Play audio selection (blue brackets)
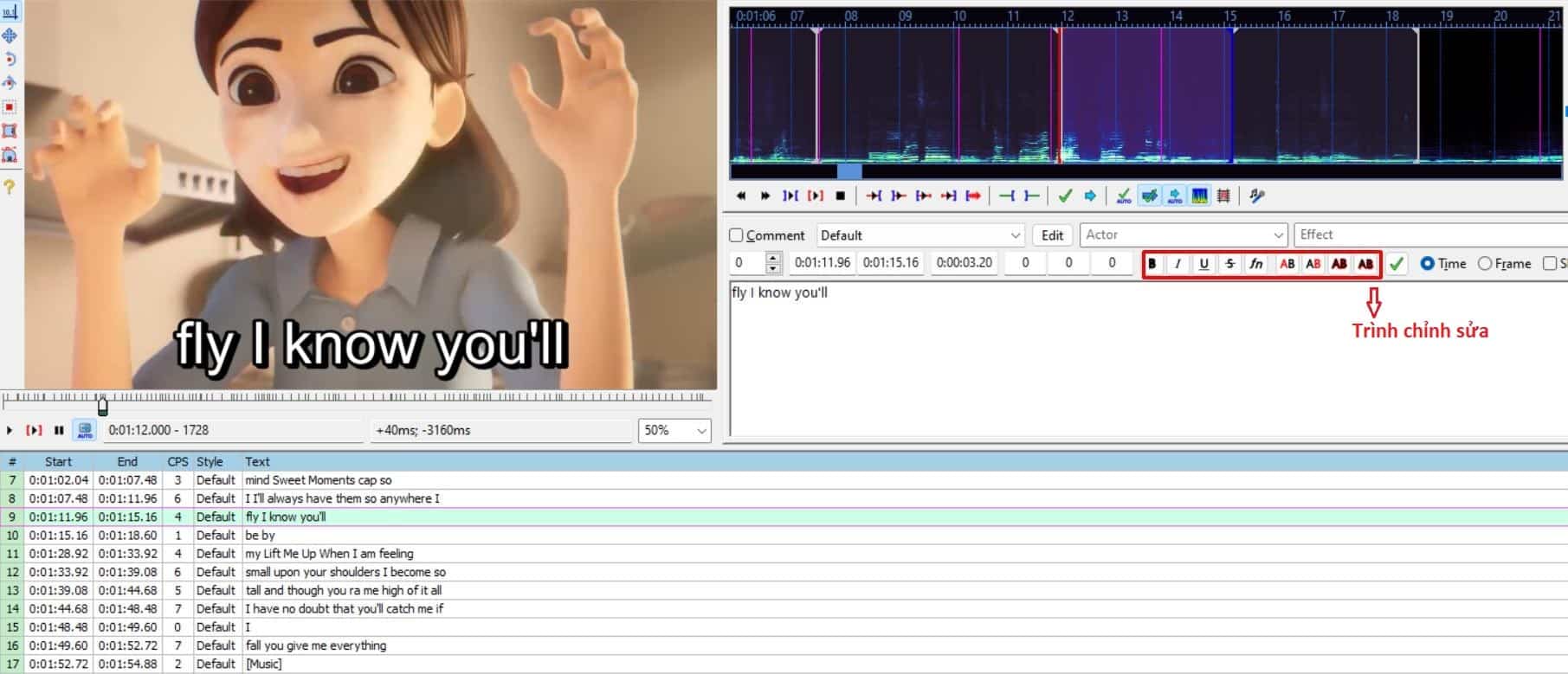 click(790, 196)
